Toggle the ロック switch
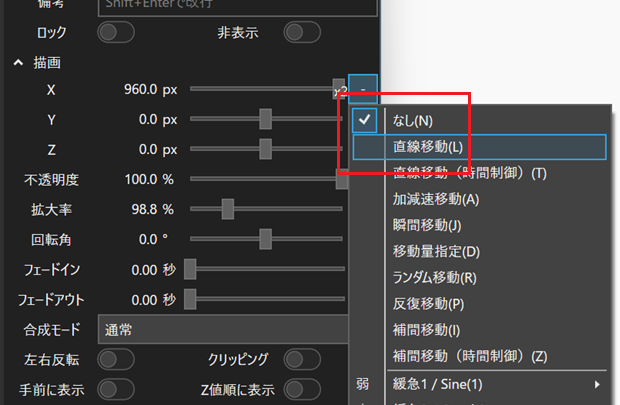 point(115,32)
